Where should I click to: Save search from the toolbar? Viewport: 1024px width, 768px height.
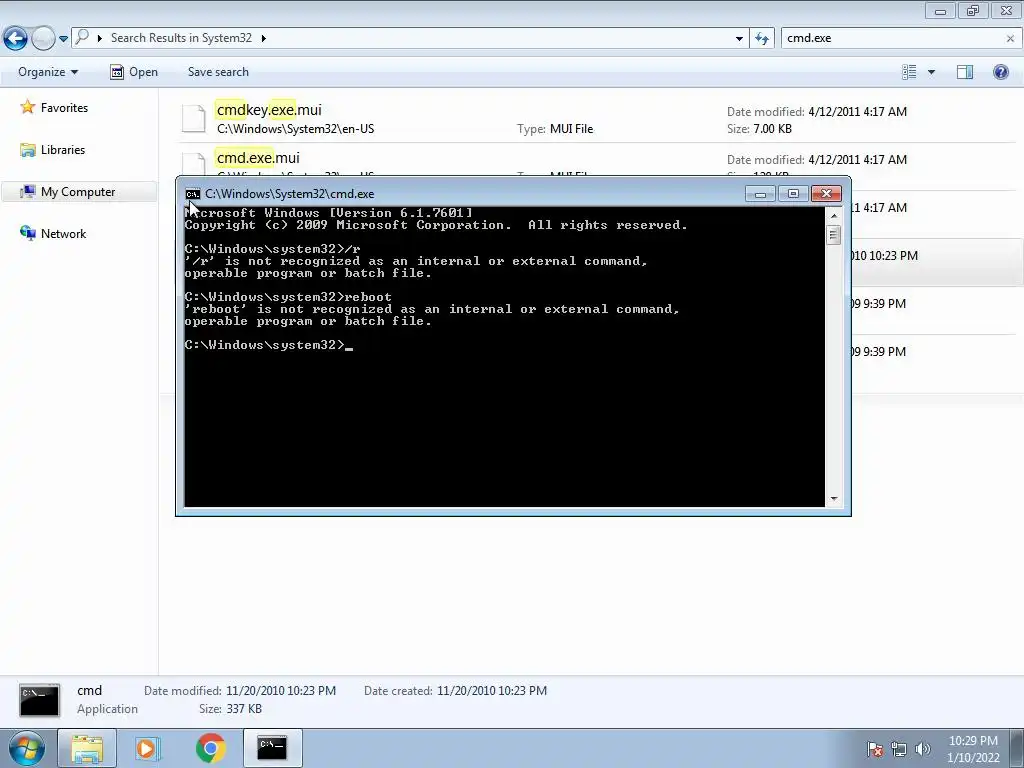click(218, 72)
